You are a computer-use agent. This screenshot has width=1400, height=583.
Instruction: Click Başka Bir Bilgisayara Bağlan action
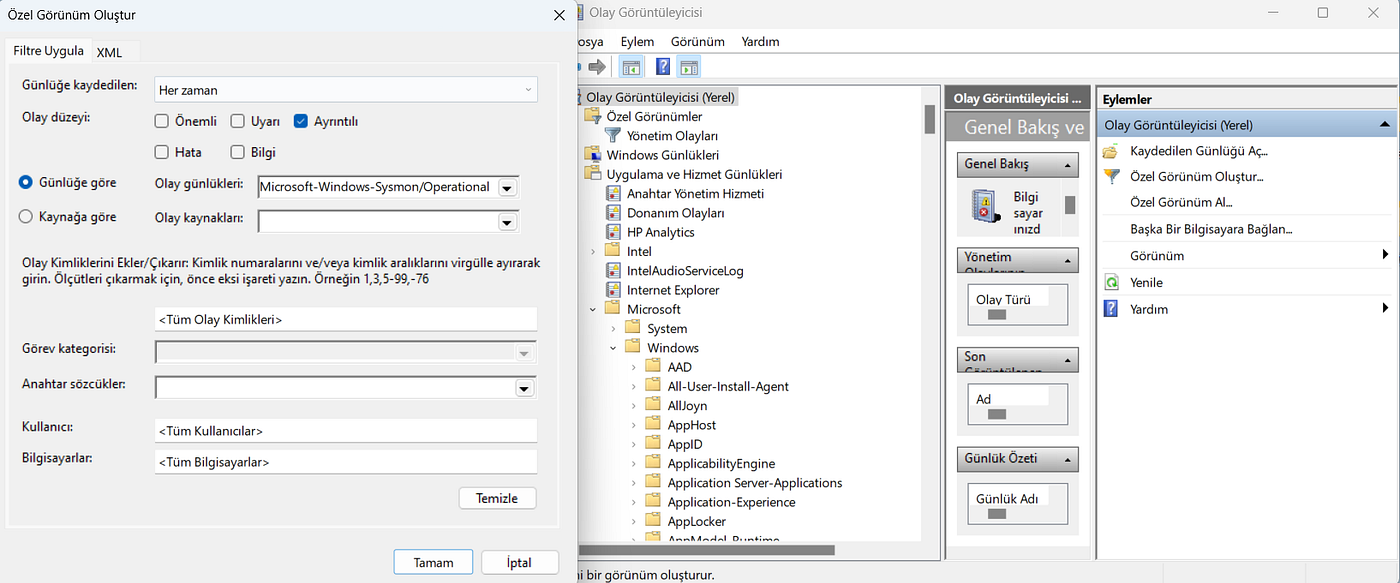pos(1211,229)
